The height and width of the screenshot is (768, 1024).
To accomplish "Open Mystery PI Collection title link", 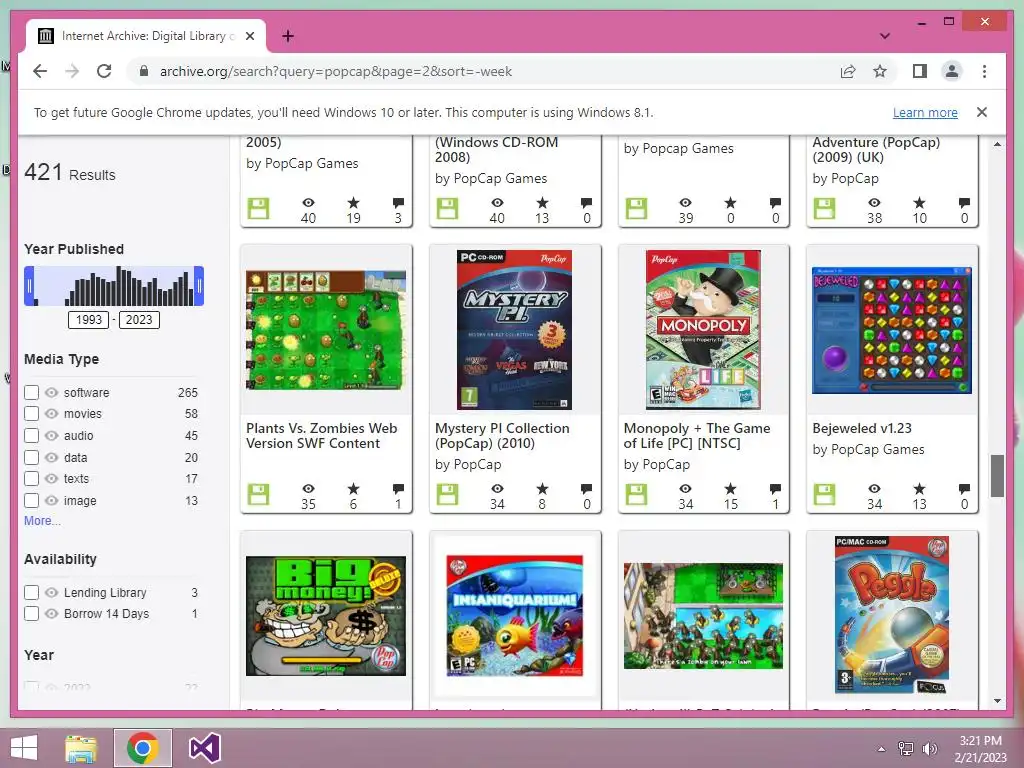I will pos(502,436).
